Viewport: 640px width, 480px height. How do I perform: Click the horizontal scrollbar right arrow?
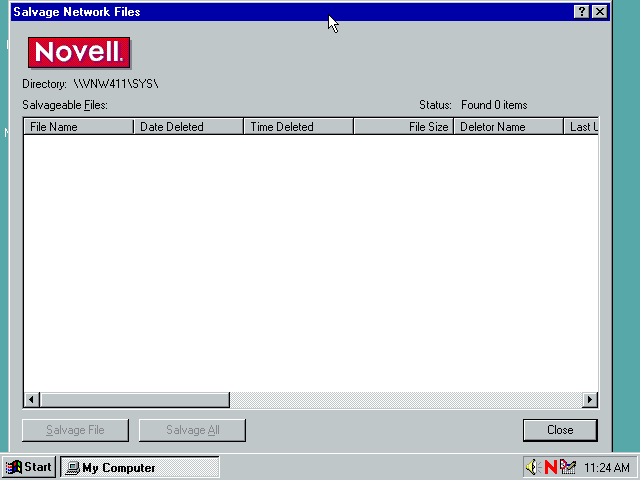(590, 400)
